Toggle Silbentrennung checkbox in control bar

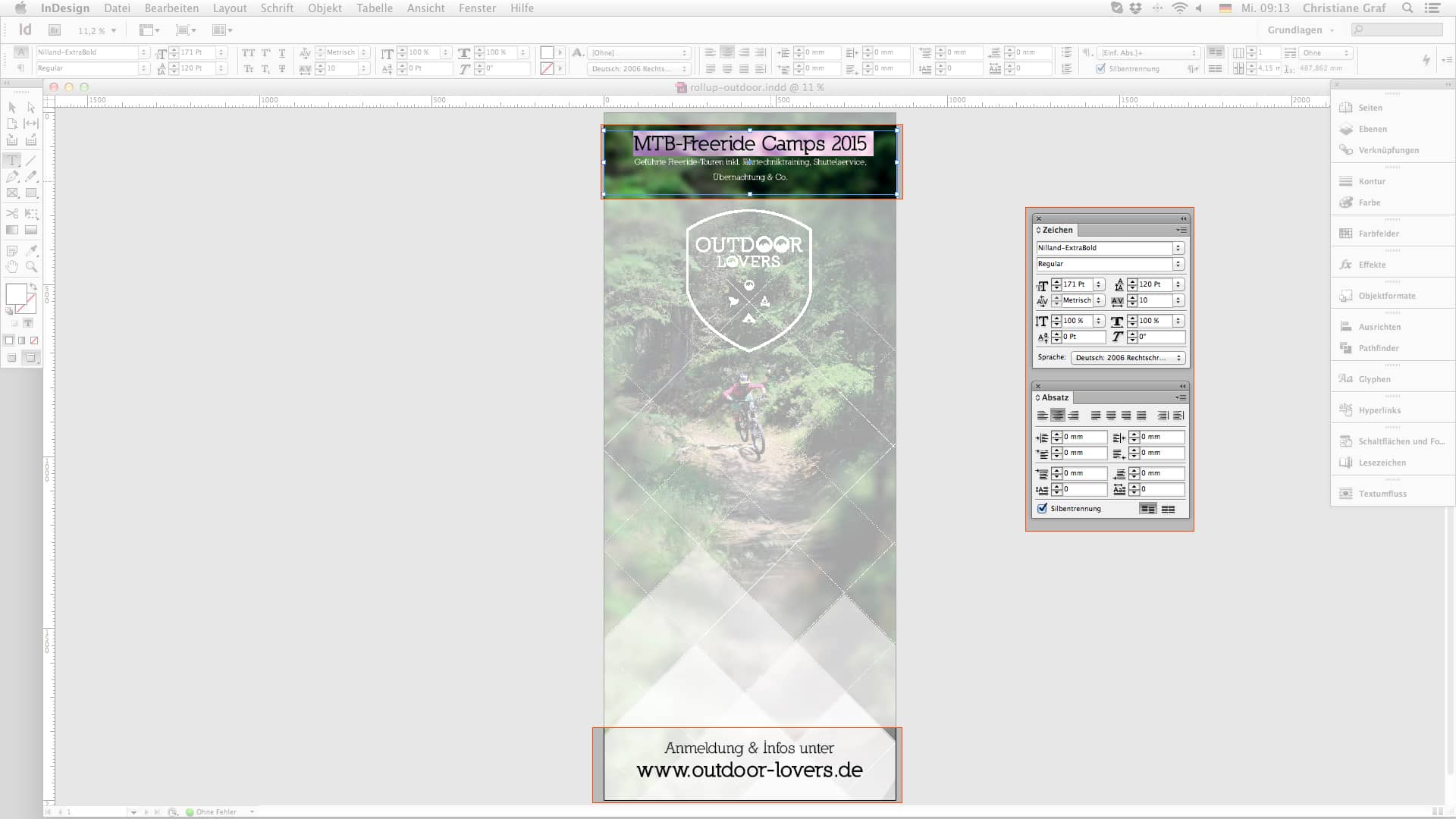coord(1100,68)
